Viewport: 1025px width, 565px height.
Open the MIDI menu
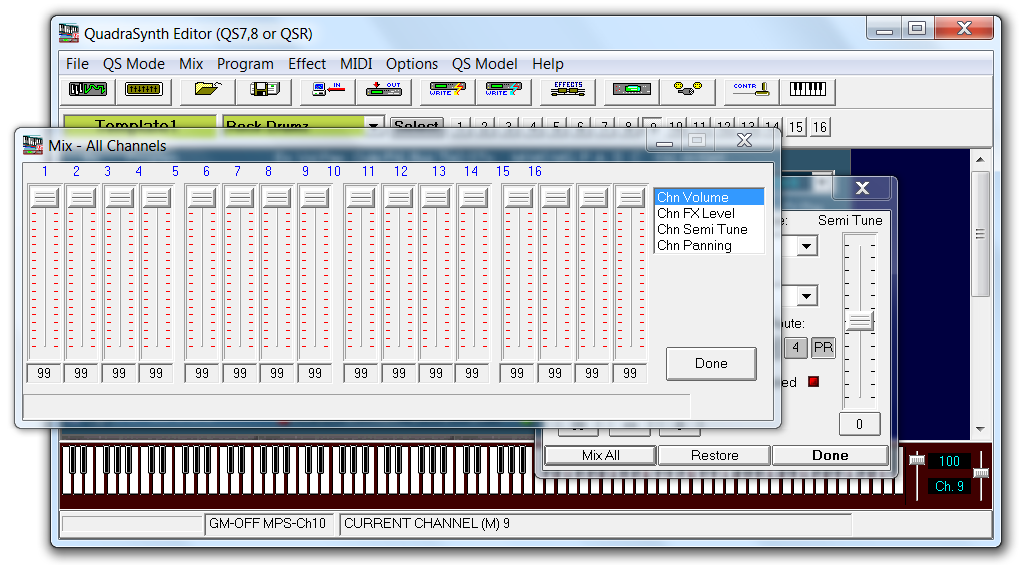(356, 64)
